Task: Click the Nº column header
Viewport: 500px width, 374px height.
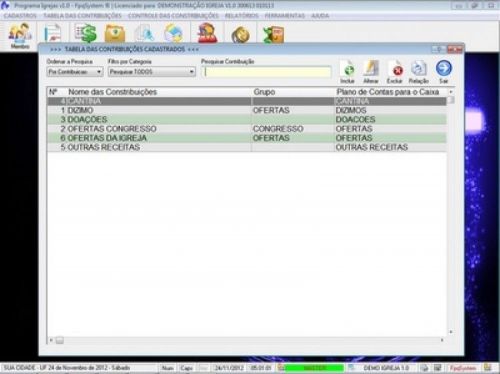Action: coord(53,92)
